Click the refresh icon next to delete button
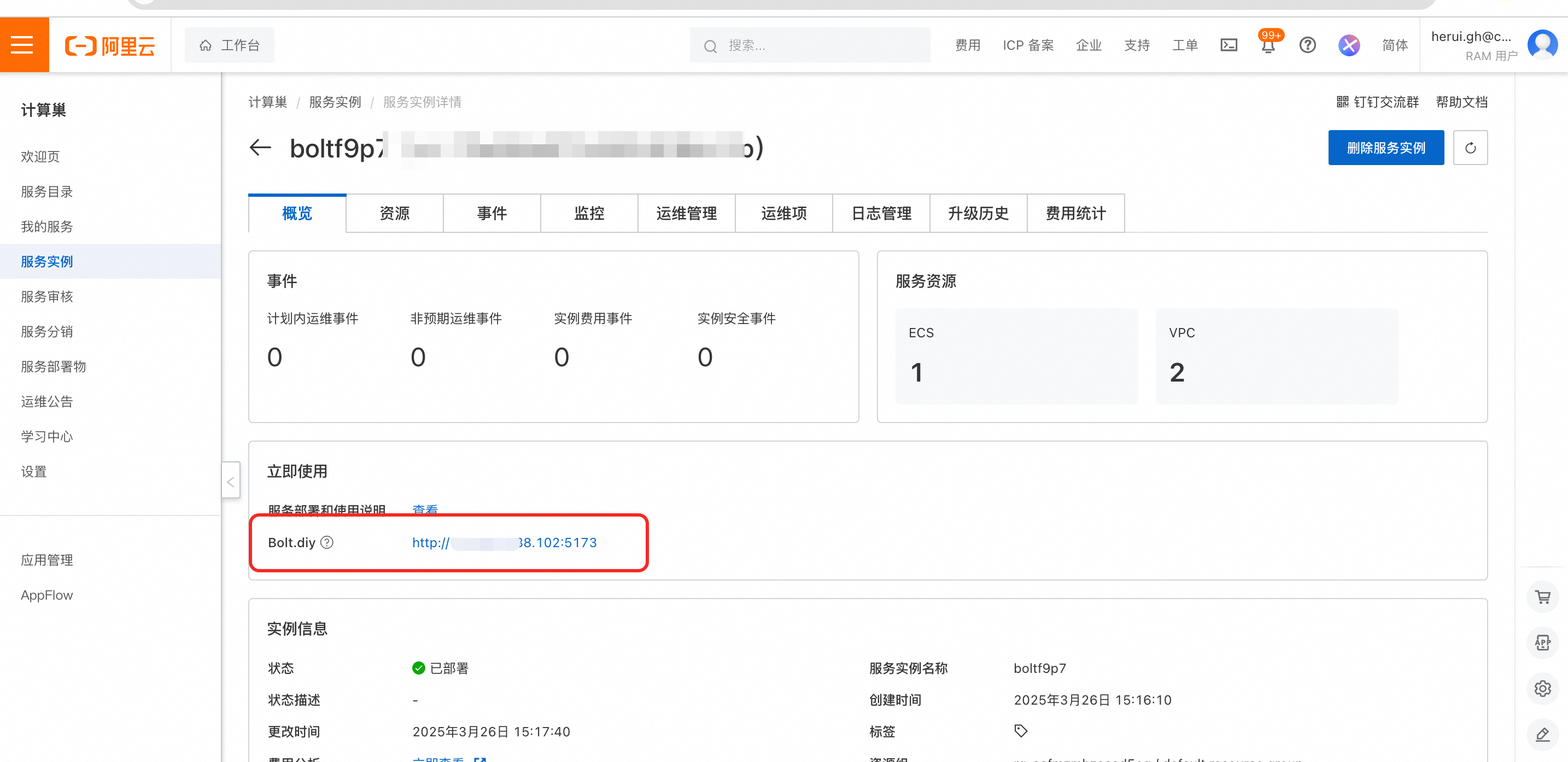 pos(1470,148)
